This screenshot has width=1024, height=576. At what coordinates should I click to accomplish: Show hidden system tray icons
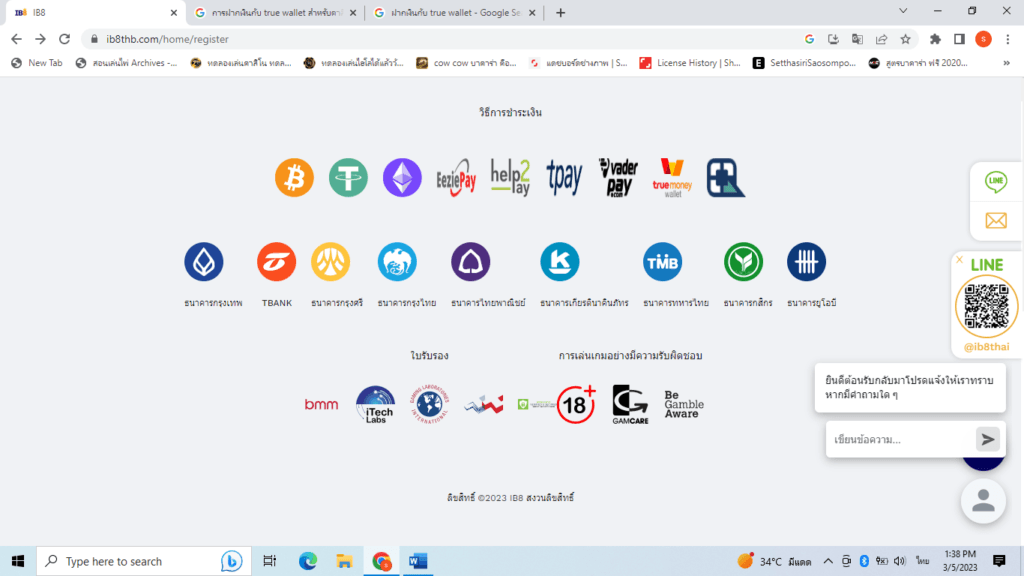828,561
